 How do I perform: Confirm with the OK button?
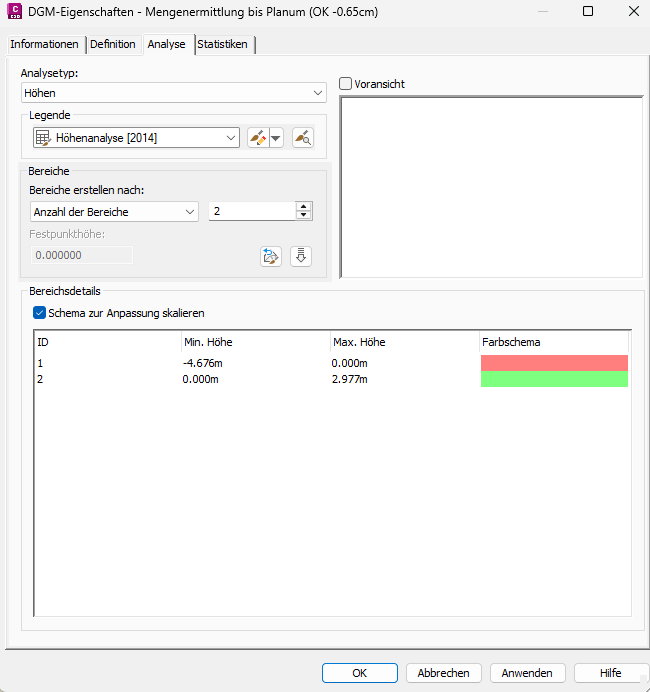click(x=360, y=673)
